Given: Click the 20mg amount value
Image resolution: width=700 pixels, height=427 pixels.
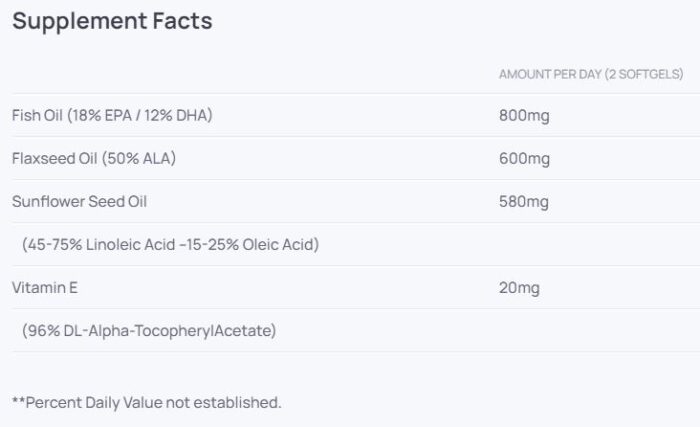Looking at the screenshot, I should pyautogui.click(x=519, y=288).
